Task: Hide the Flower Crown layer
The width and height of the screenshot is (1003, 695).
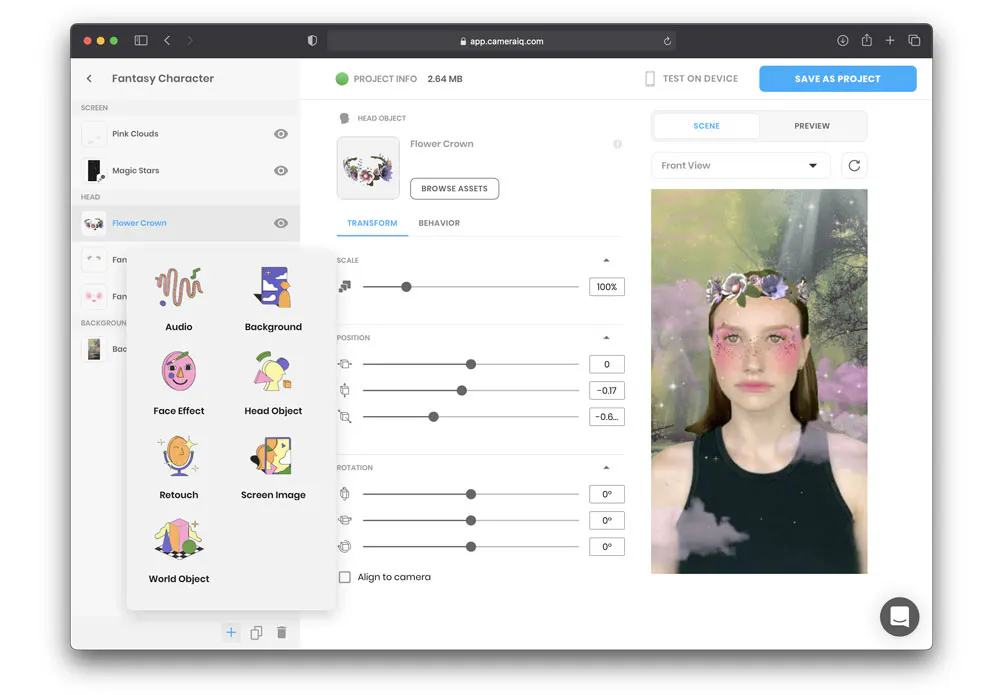Action: tap(281, 223)
